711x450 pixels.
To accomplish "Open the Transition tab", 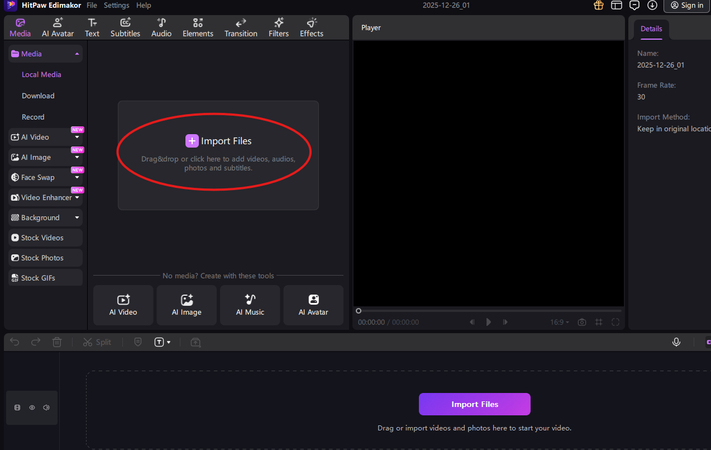I will pyautogui.click(x=241, y=28).
